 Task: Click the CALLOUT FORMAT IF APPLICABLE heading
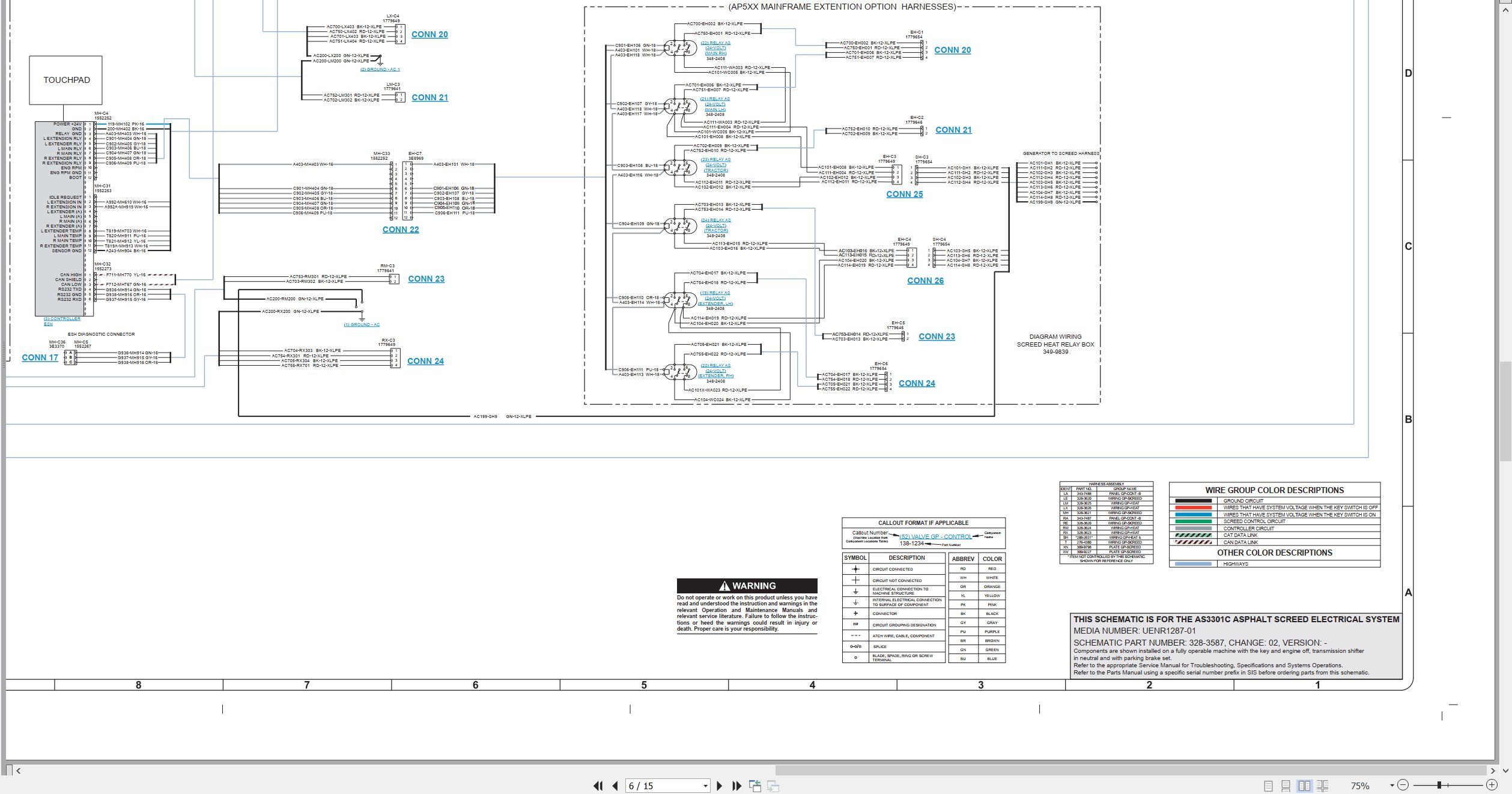(x=923, y=523)
